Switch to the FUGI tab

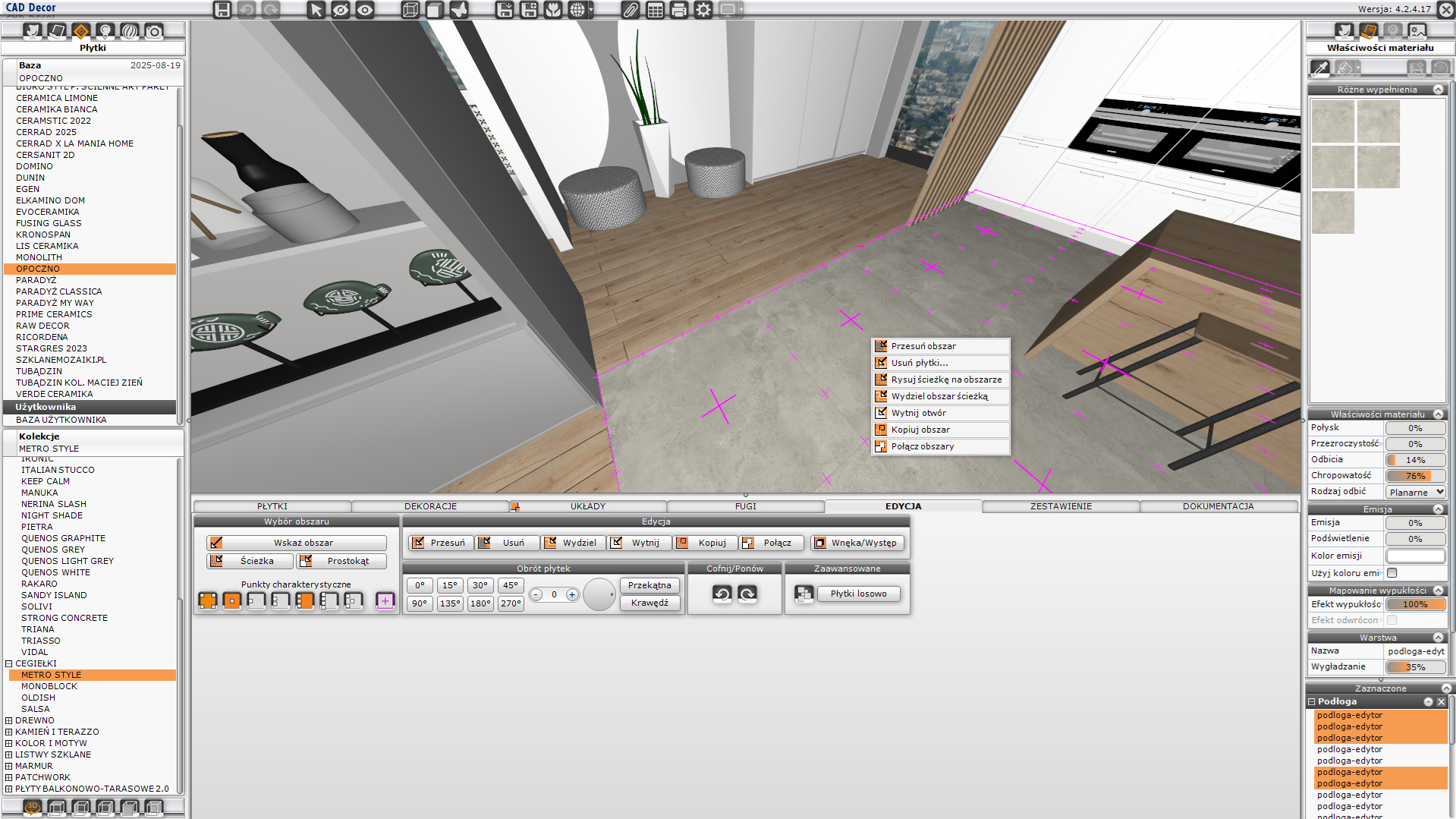745,506
